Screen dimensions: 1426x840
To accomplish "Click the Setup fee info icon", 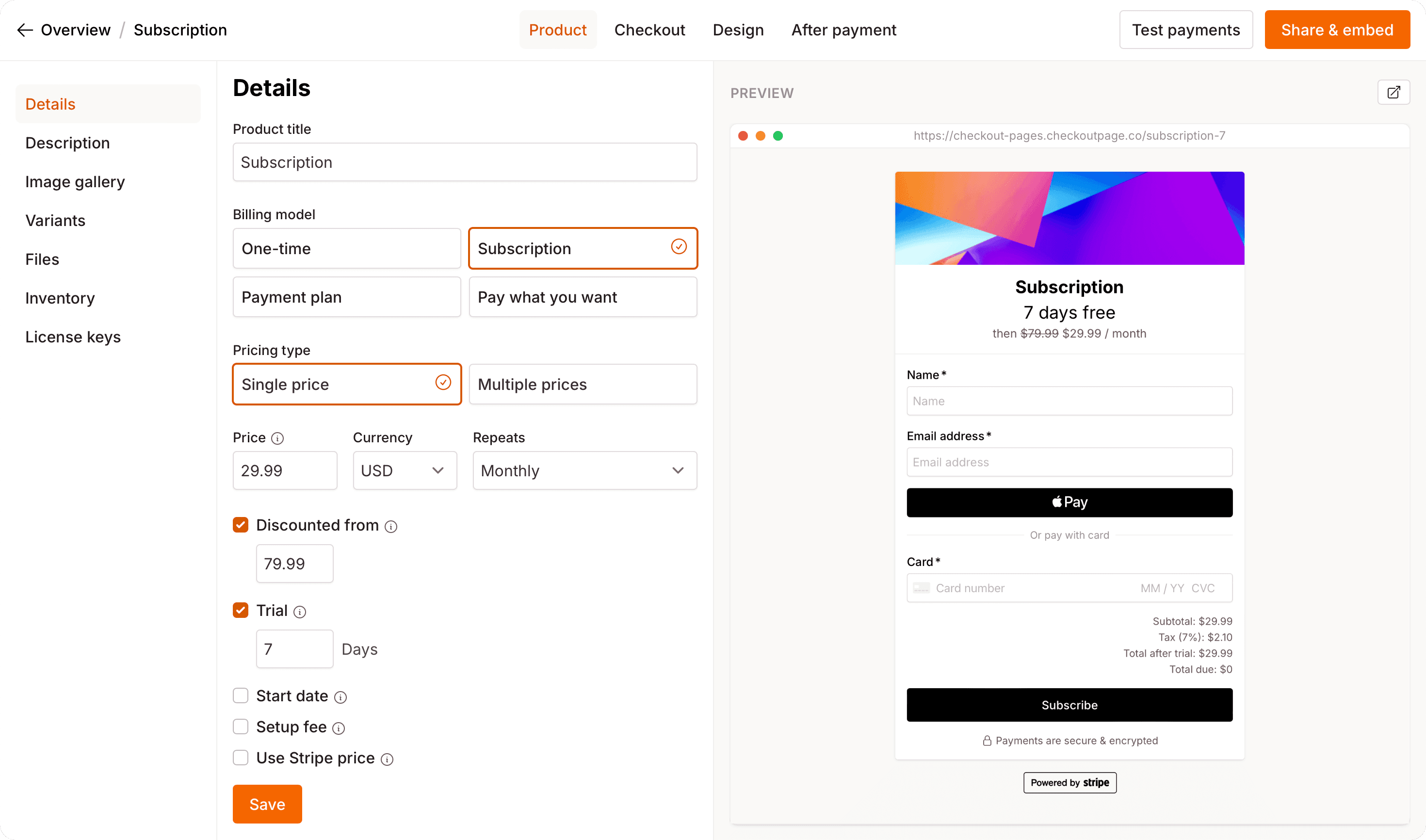I will tap(339, 728).
